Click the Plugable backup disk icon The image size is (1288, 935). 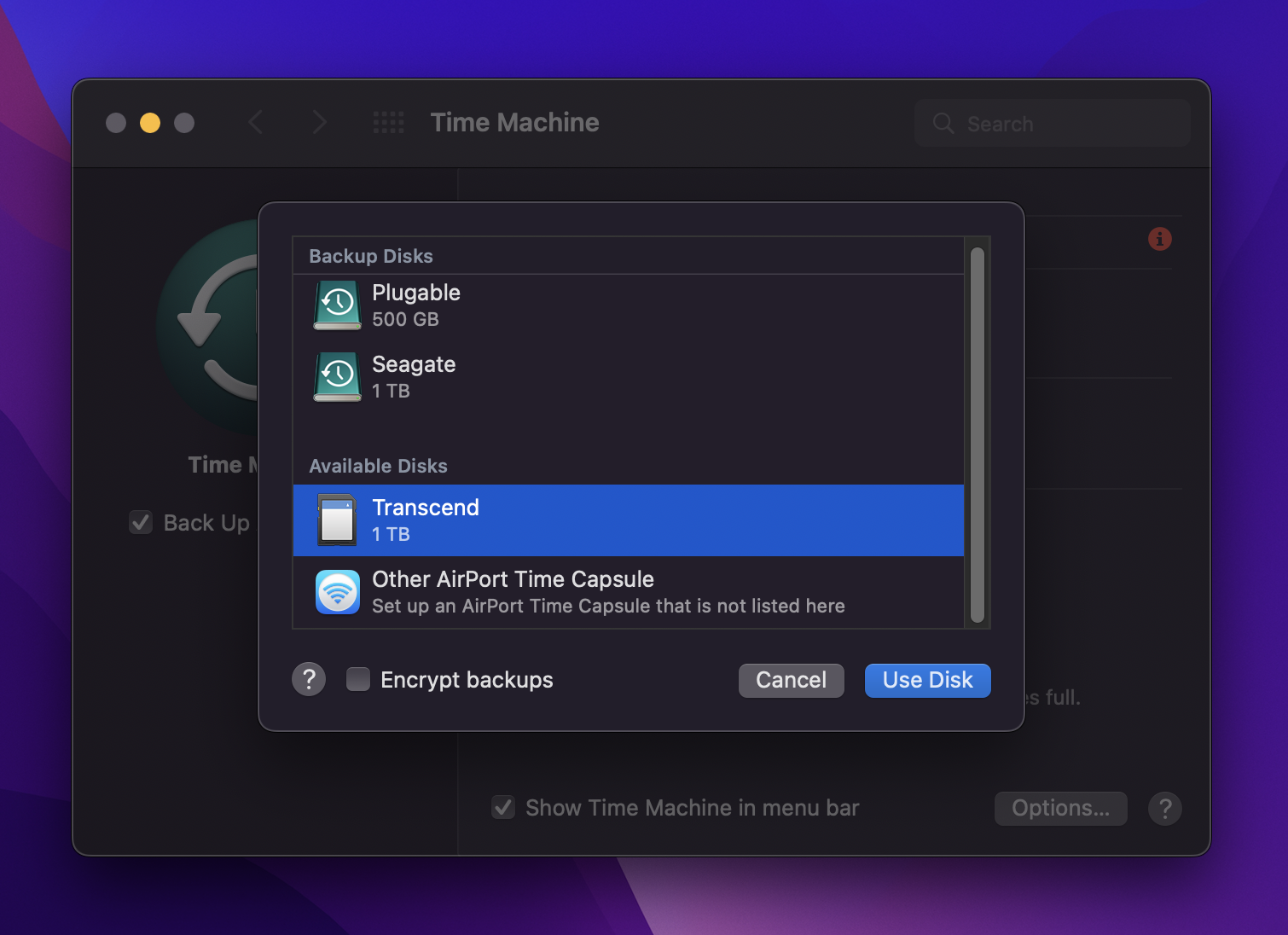[337, 305]
